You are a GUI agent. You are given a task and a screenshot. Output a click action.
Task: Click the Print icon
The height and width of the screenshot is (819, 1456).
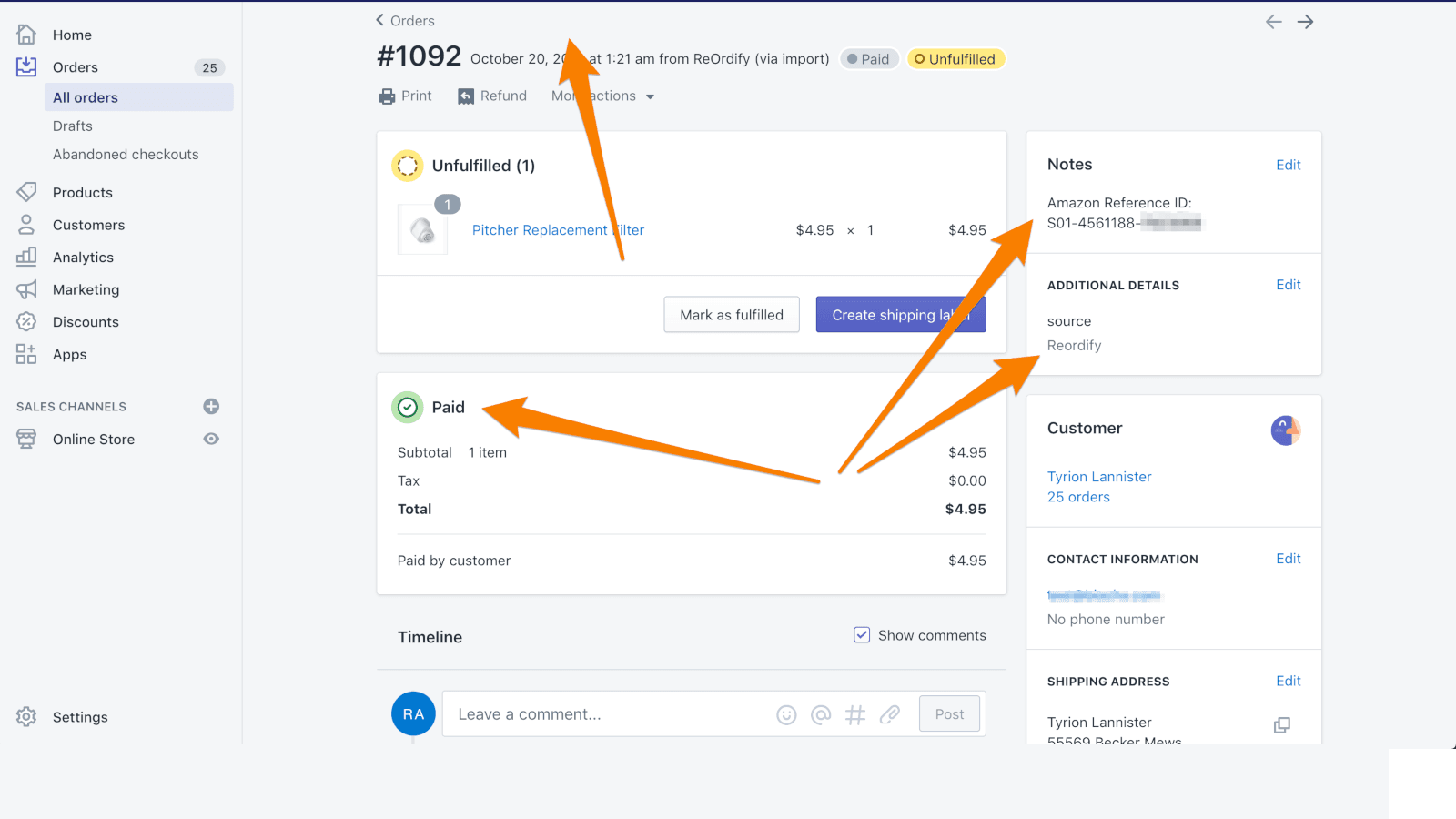click(x=388, y=96)
